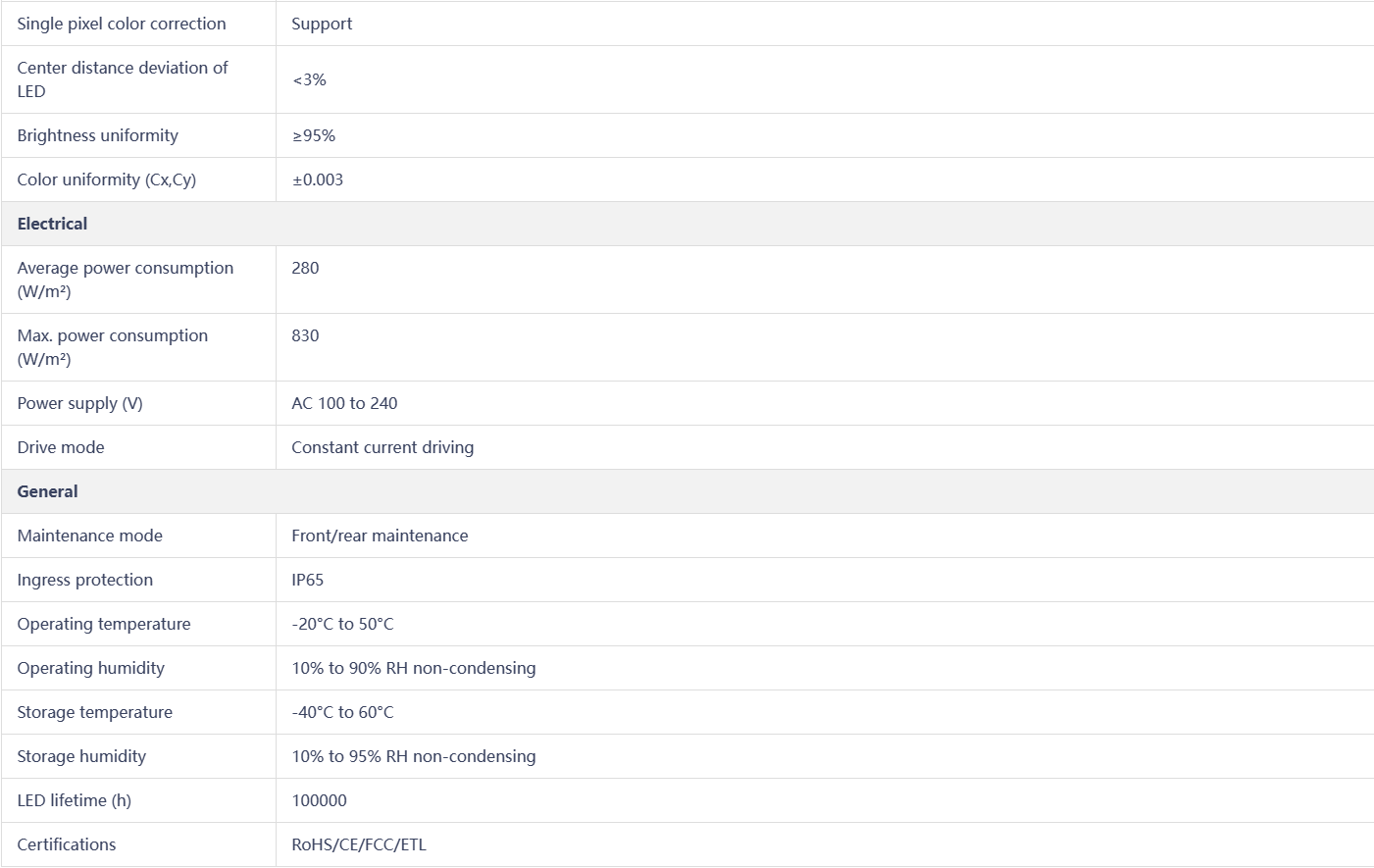Click the Electrical section header
This screenshot has height=868, width=1374.
tap(52, 224)
